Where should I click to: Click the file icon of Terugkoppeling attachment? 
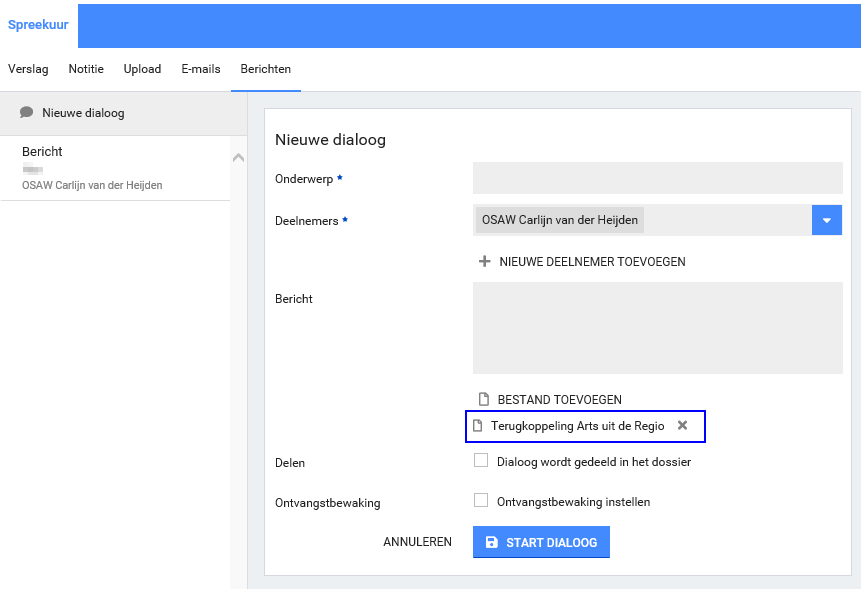point(478,426)
